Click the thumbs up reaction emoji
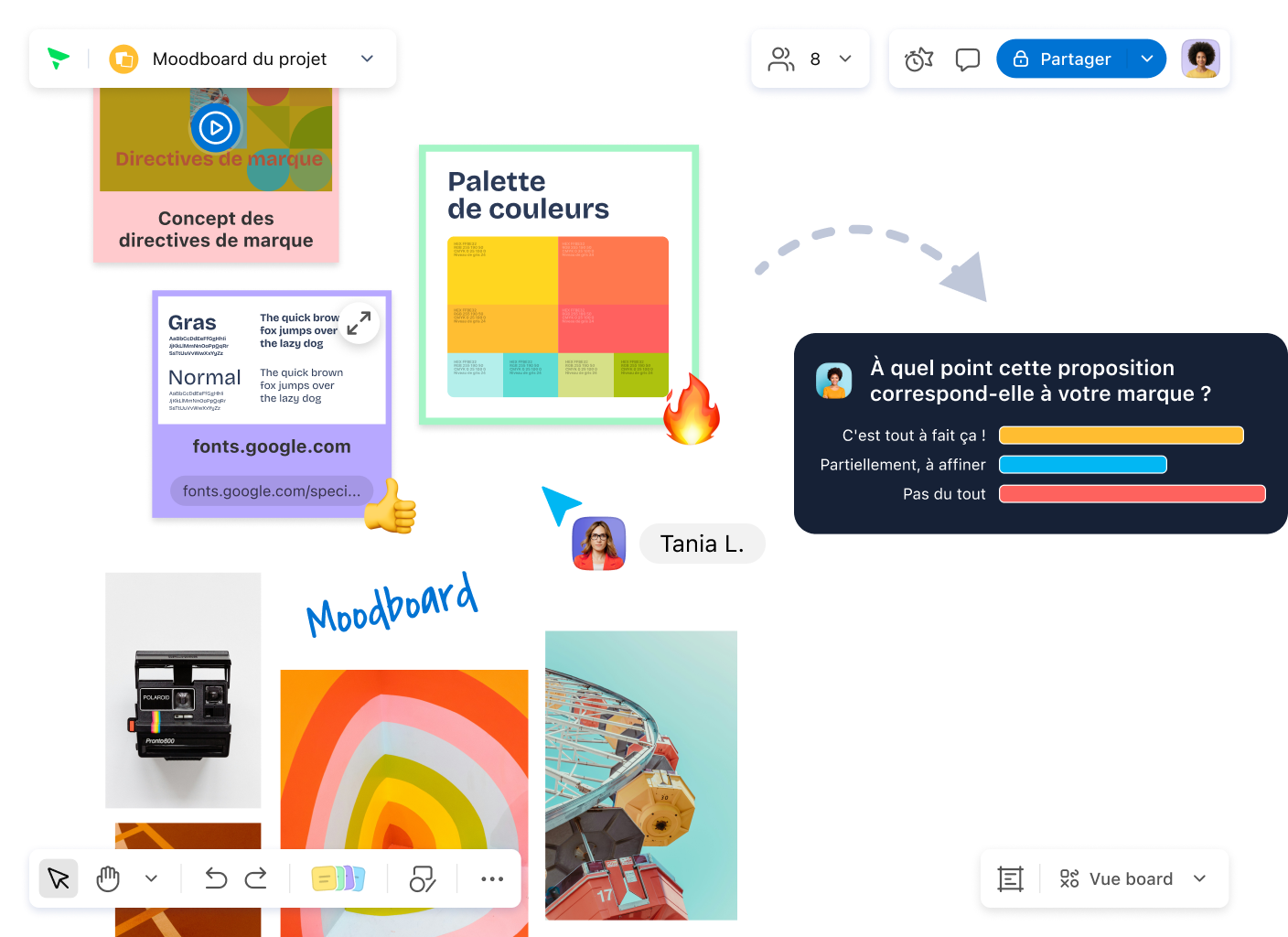Screen dimensions: 1288x937 (x=391, y=506)
